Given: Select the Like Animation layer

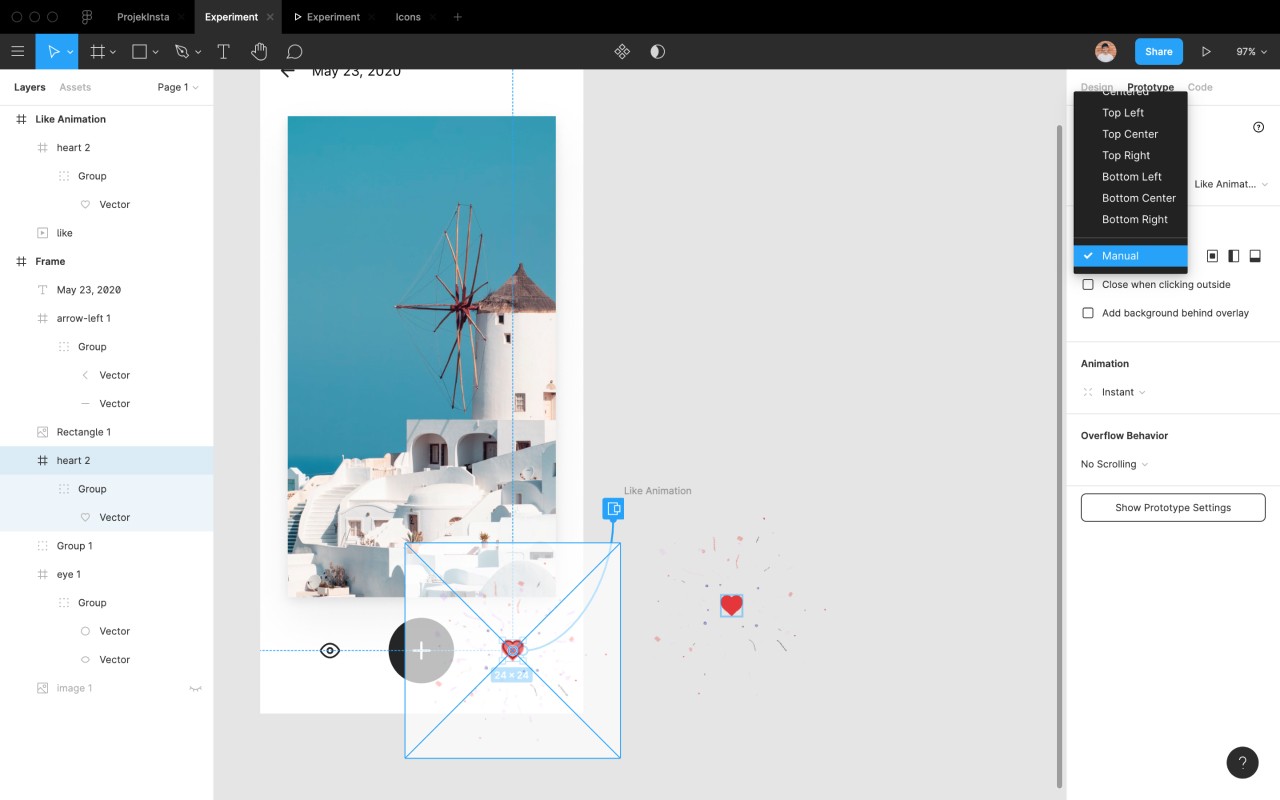Looking at the screenshot, I should [x=106, y=119].
